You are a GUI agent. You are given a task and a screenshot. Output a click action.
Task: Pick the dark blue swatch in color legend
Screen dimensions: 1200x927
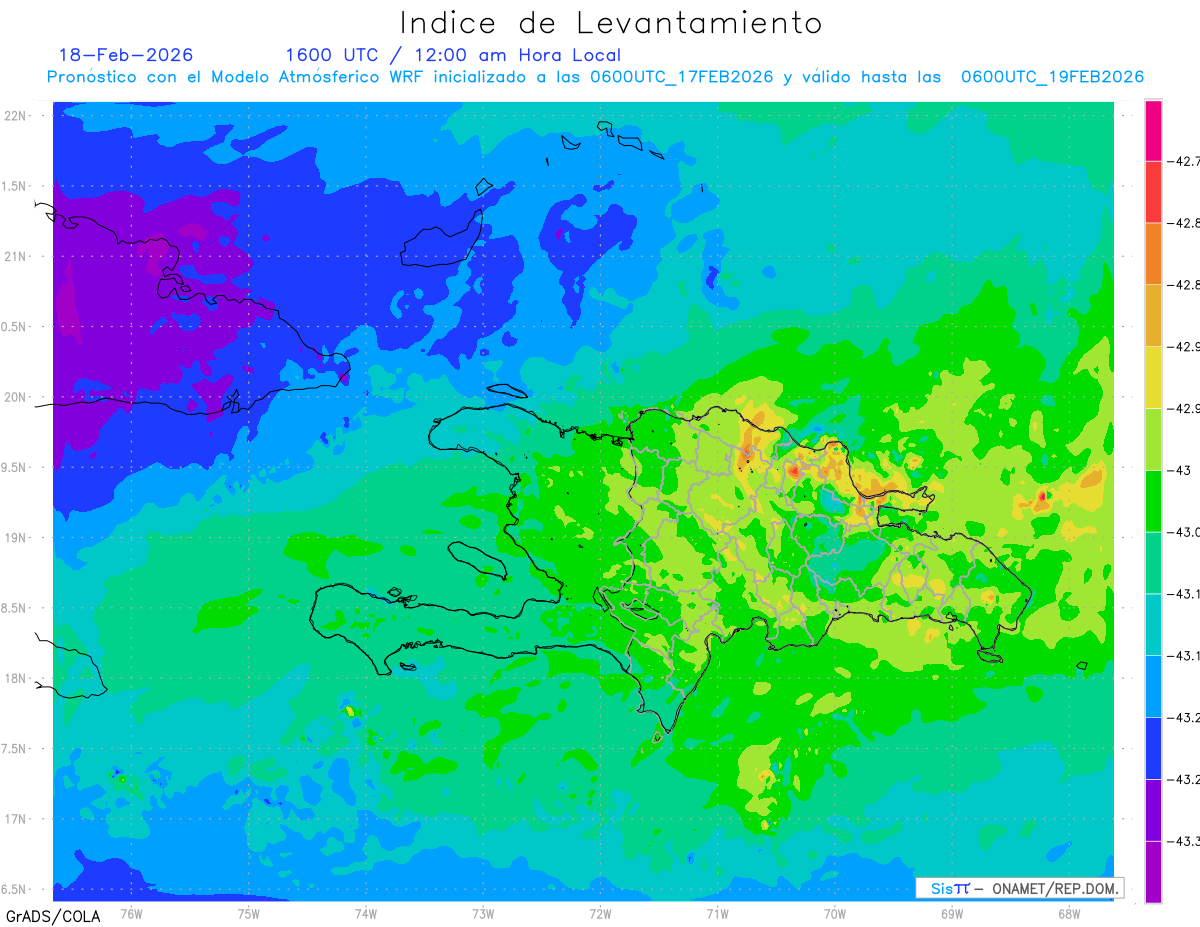[1153, 747]
